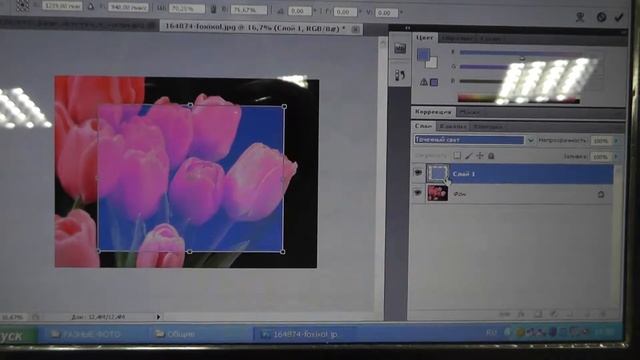
Task: Open the Коррекция tab
Action: pos(433,111)
